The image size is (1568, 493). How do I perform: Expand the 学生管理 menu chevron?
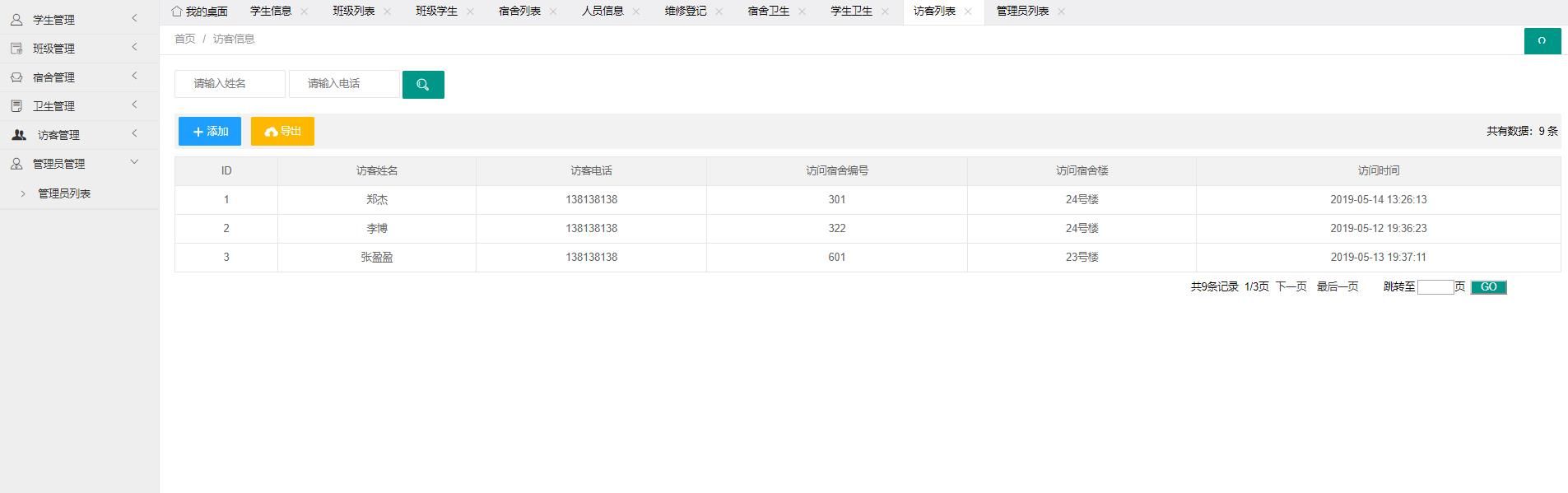134,18
